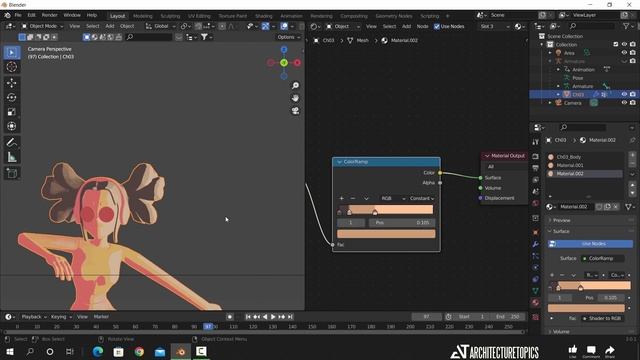Switch to the Modeling workspace tab
The width and height of the screenshot is (640, 360).
(142, 16)
